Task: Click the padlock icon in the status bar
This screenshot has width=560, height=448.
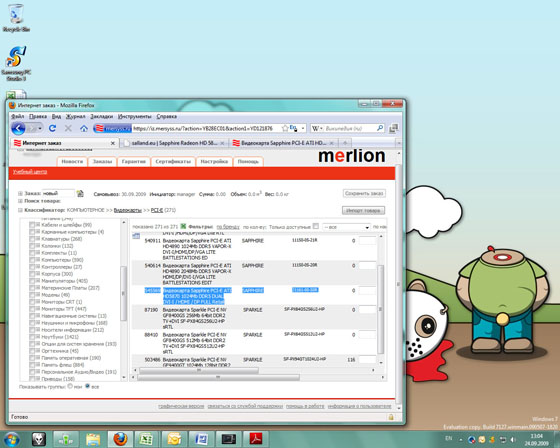Action: point(391,417)
